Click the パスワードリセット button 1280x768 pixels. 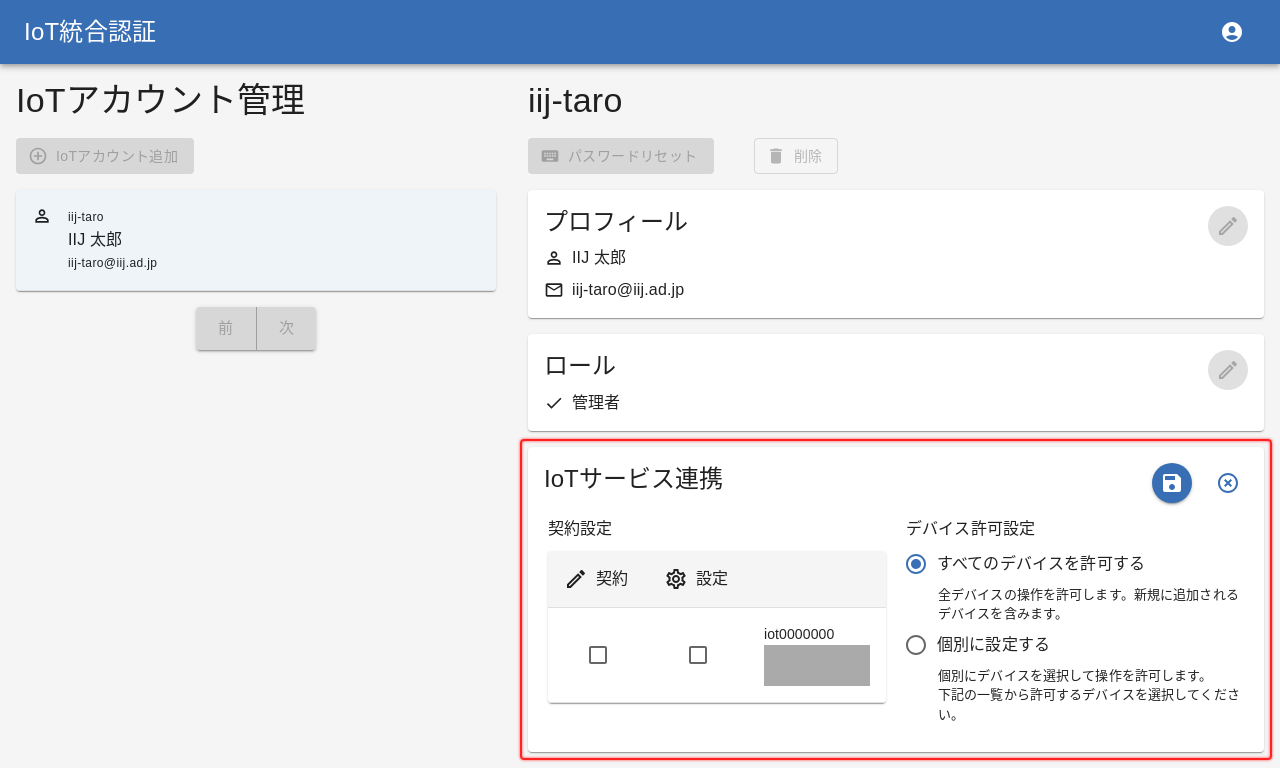[x=621, y=156]
